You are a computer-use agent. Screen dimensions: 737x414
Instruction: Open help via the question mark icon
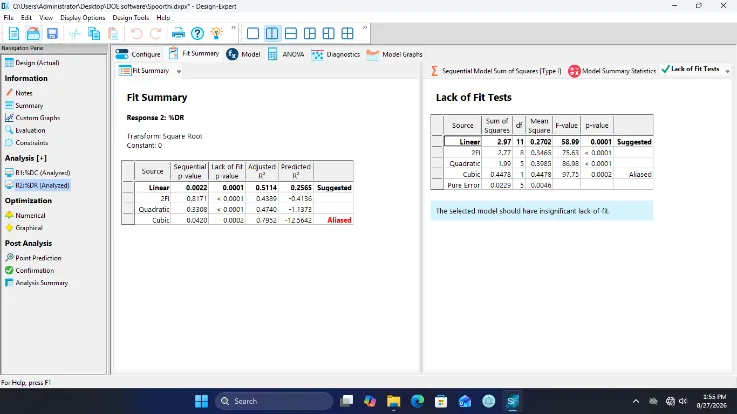197,33
